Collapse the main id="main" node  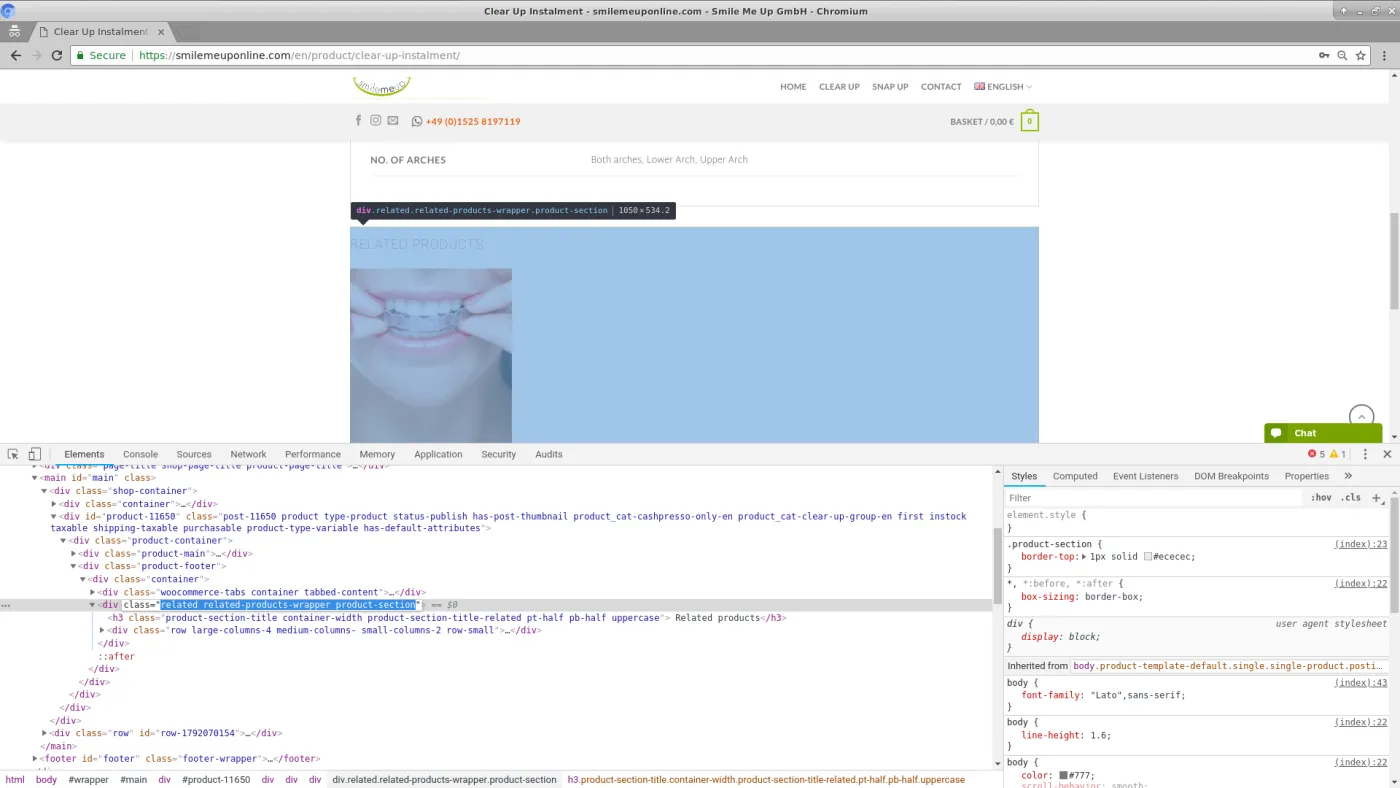click(x=35, y=478)
